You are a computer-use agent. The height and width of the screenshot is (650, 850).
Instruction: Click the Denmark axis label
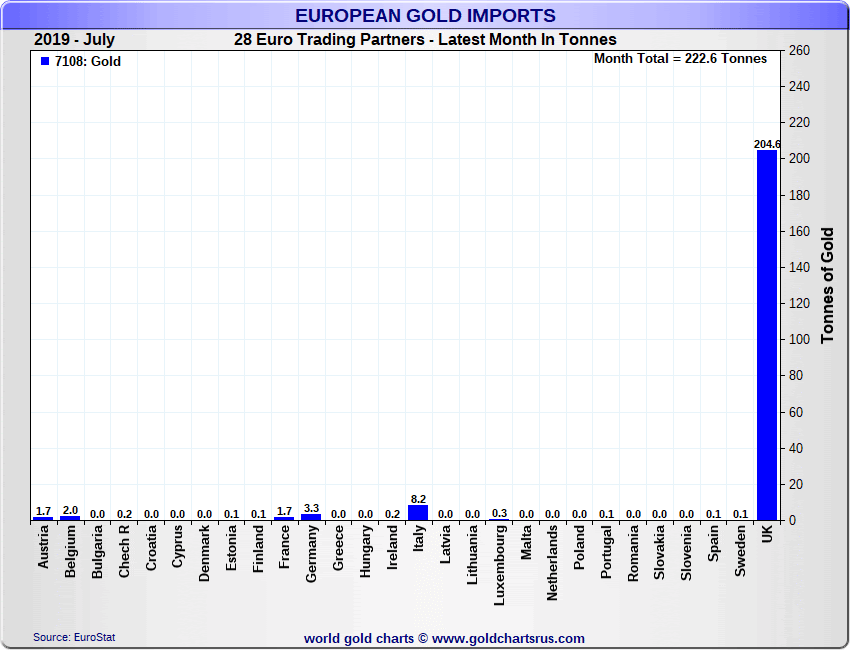click(x=204, y=554)
